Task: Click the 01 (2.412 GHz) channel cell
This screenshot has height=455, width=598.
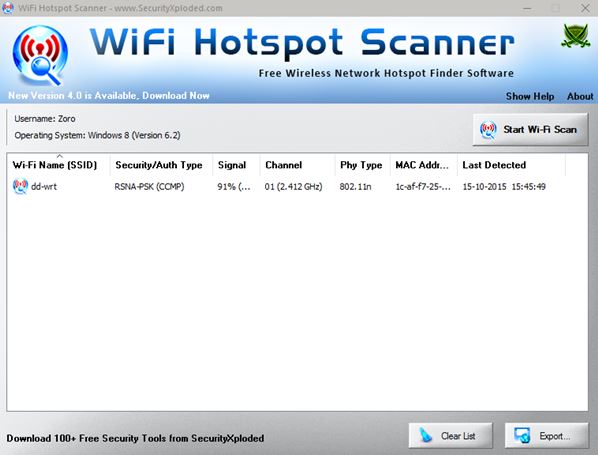Action: (293, 187)
